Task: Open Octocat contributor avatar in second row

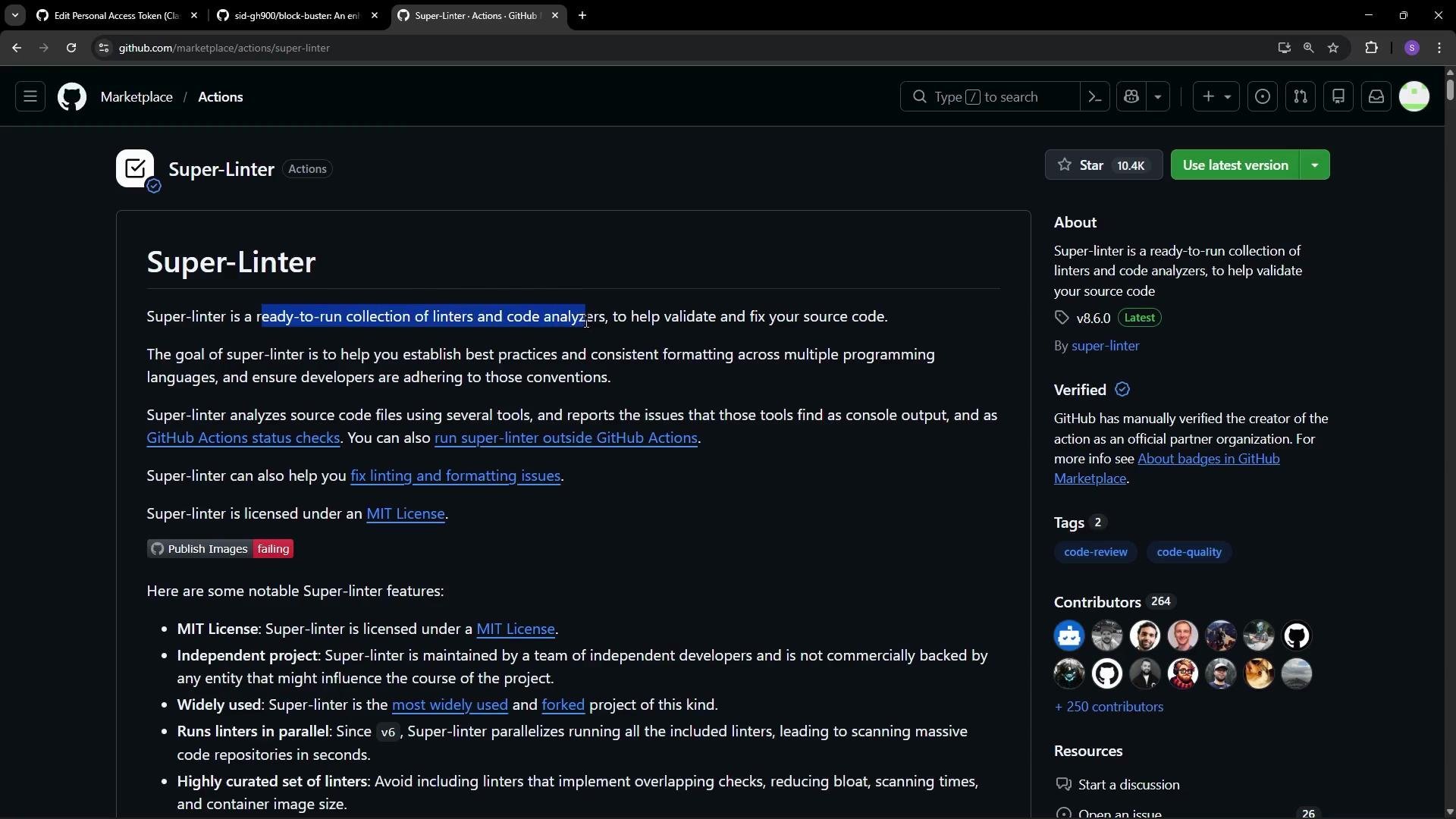Action: [1107, 674]
